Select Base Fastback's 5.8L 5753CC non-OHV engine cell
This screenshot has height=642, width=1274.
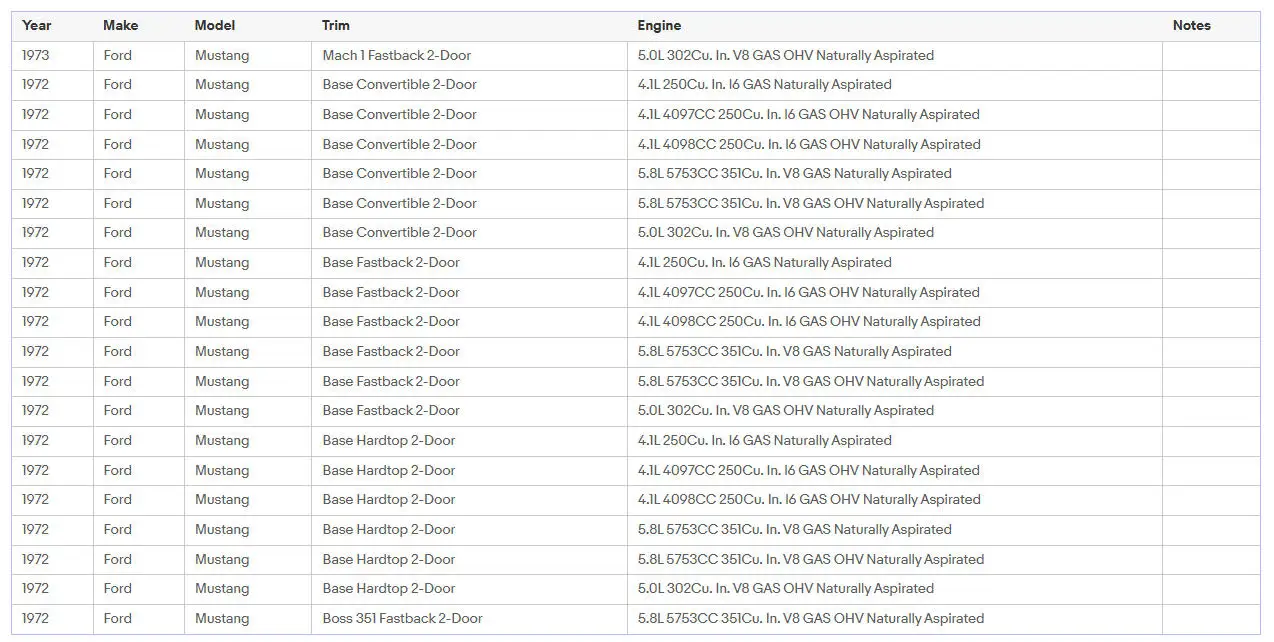(x=894, y=352)
